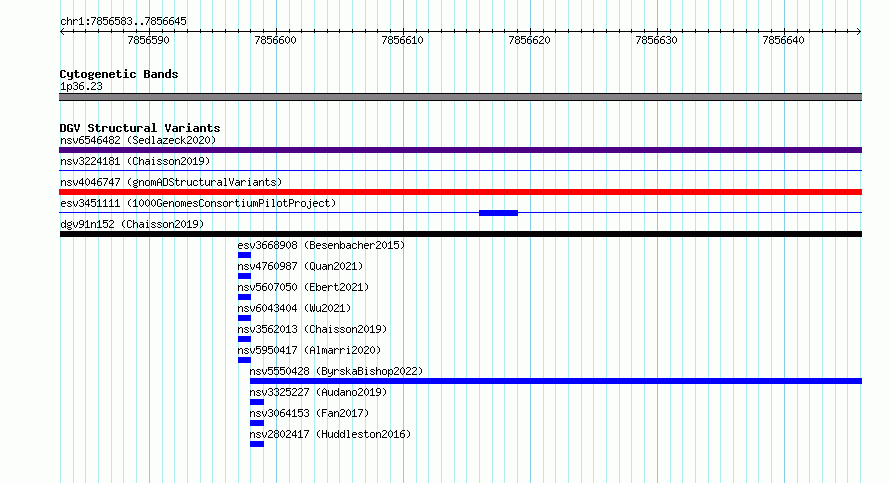890x483 pixels.
Task: Open variant nsv3064153 (Fan2017) label
Action: click(309, 413)
